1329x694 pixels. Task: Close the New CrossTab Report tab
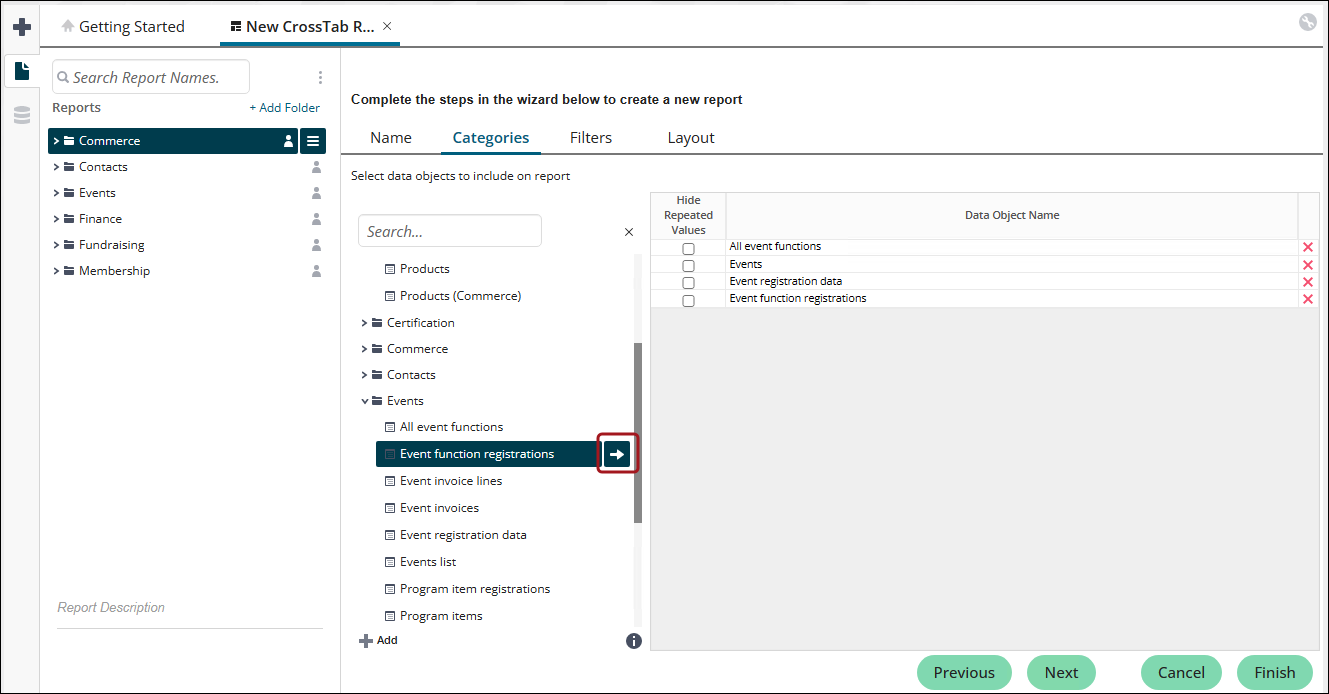(x=388, y=26)
